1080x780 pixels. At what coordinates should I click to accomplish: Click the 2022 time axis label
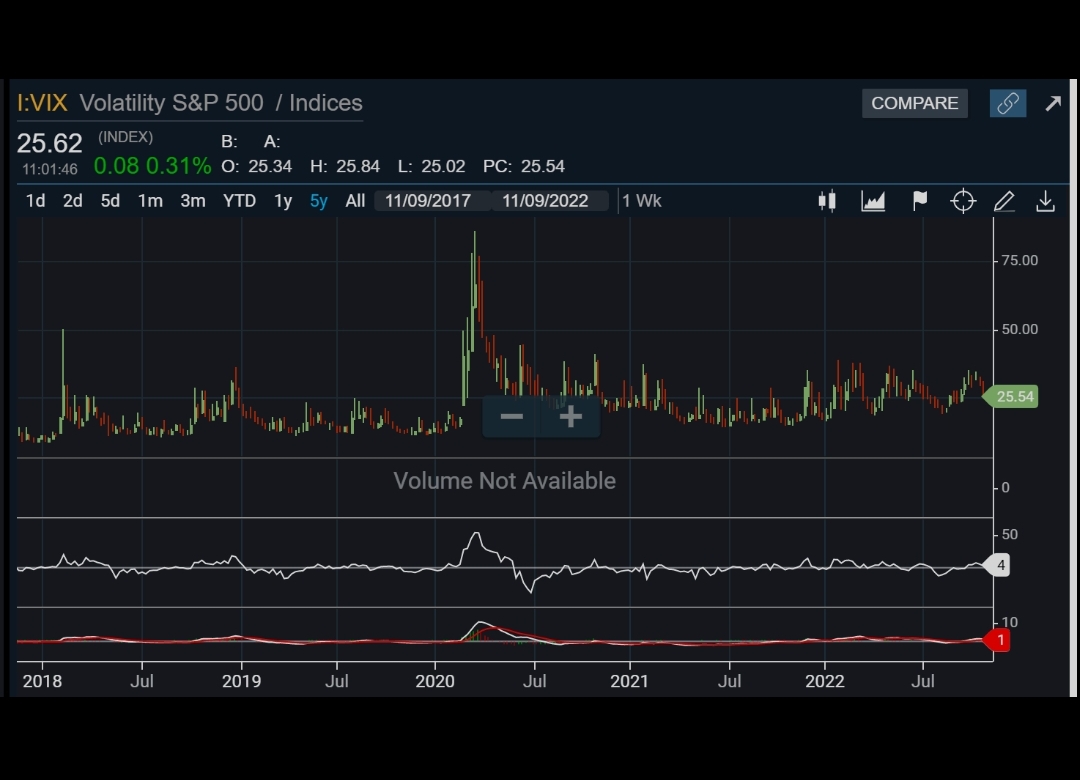824,681
